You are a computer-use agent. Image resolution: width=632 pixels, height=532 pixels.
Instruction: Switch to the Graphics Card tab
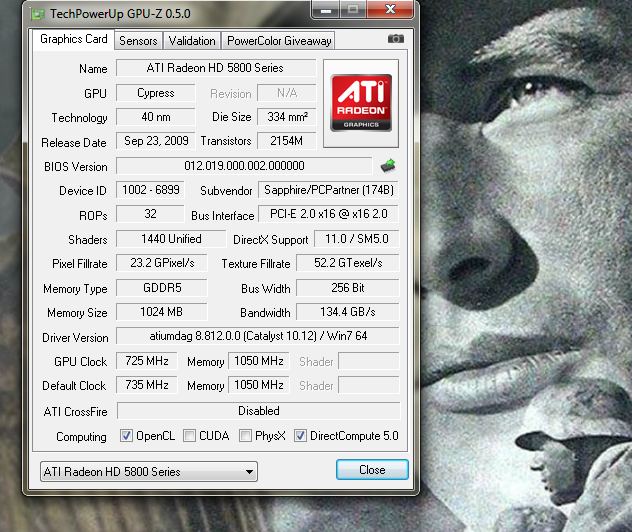pos(73,39)
